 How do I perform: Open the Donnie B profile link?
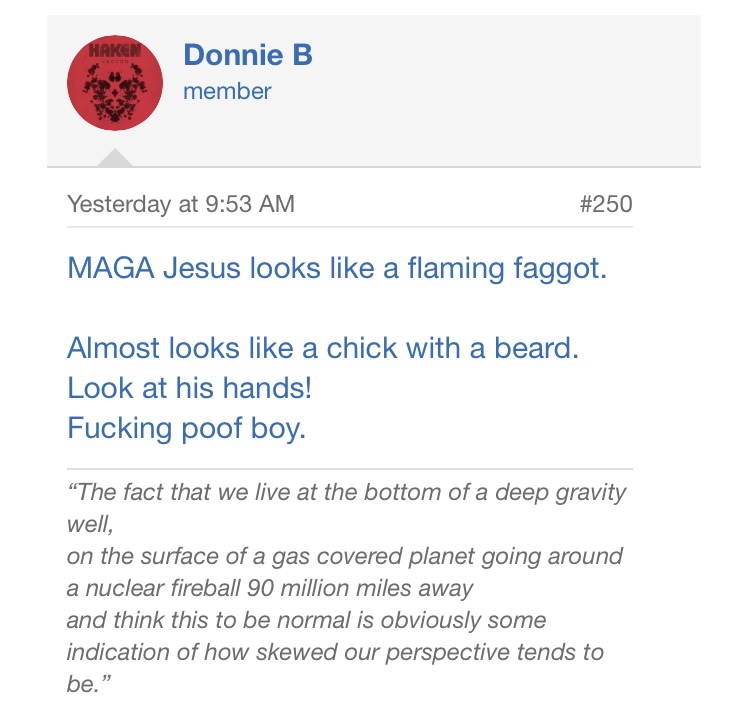(x=248, y=55)
